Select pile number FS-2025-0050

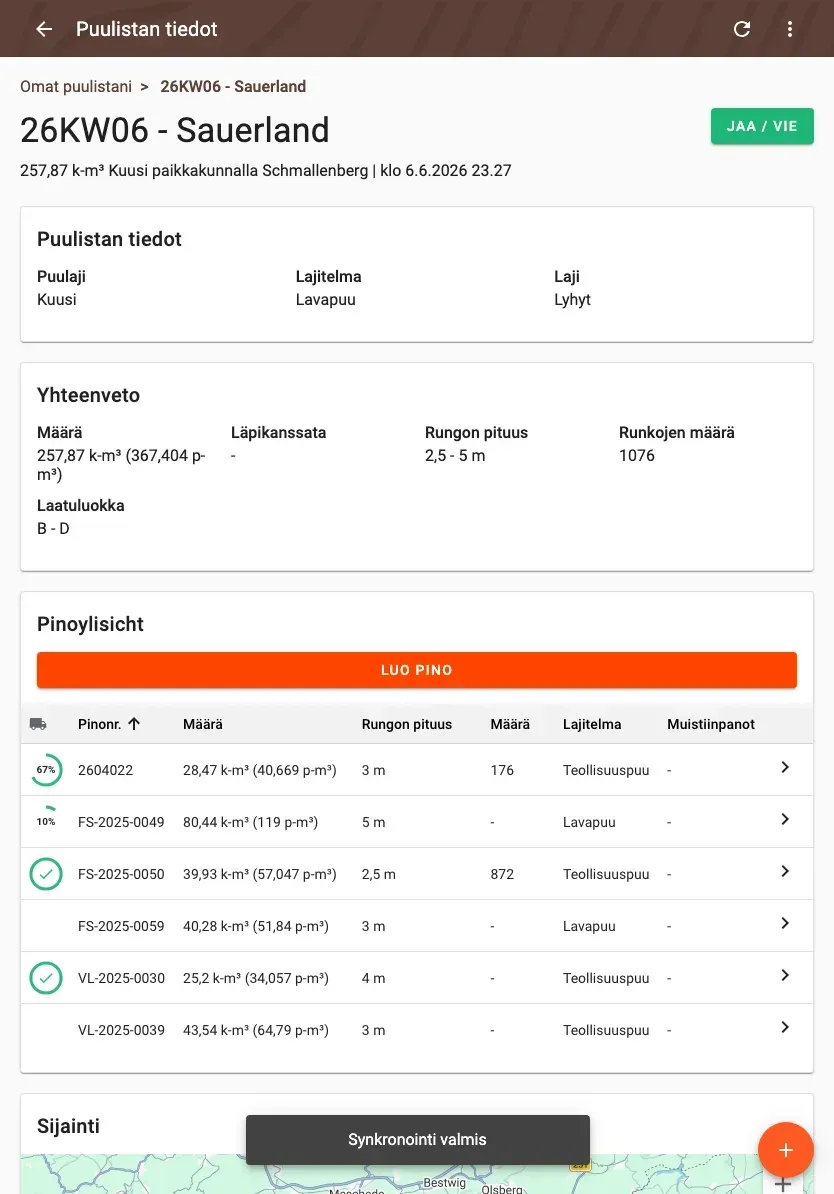click(x=121, y=874)
